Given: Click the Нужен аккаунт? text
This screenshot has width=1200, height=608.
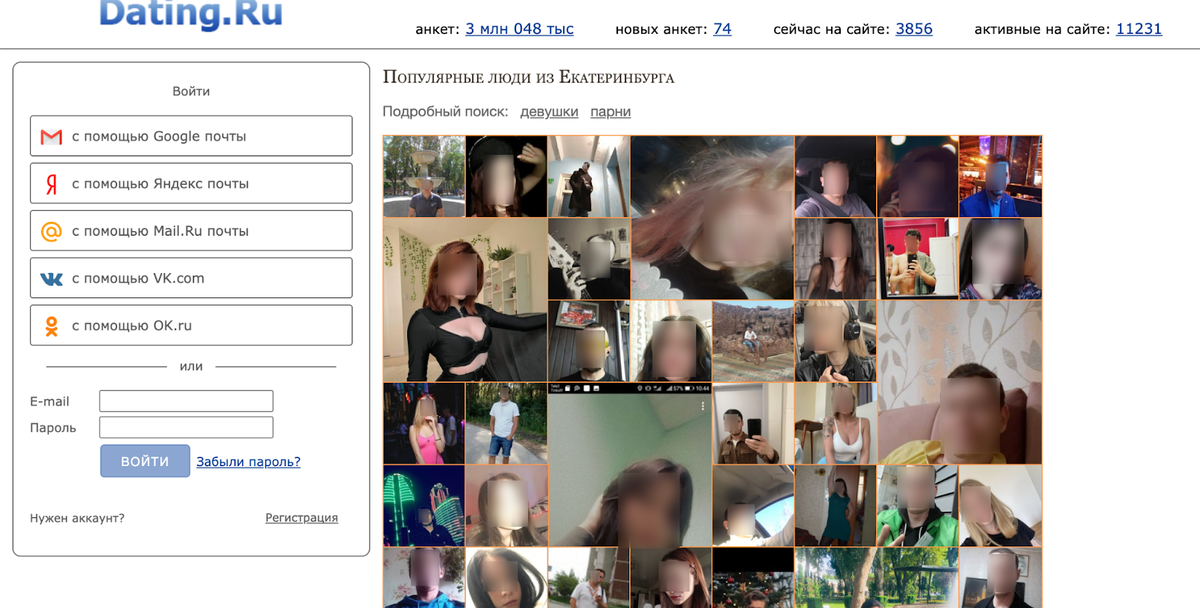Looking at the screenshot, I should (x=77, y=518).
